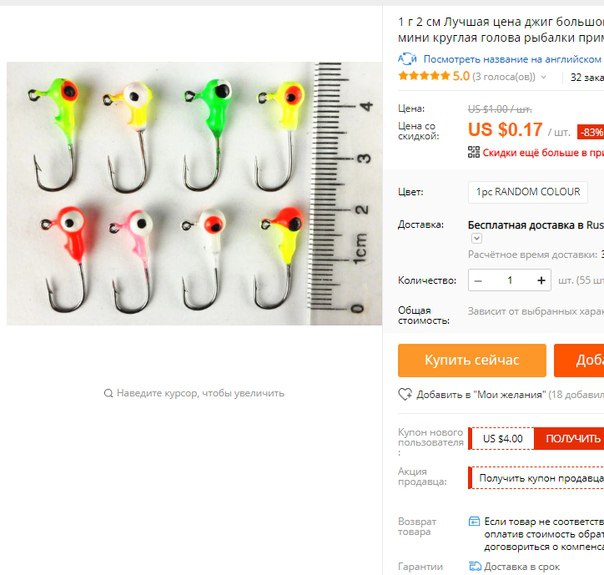Select the 1pc RANDOM COLOUR option
The image size is (604, 575).
point(528,192)
